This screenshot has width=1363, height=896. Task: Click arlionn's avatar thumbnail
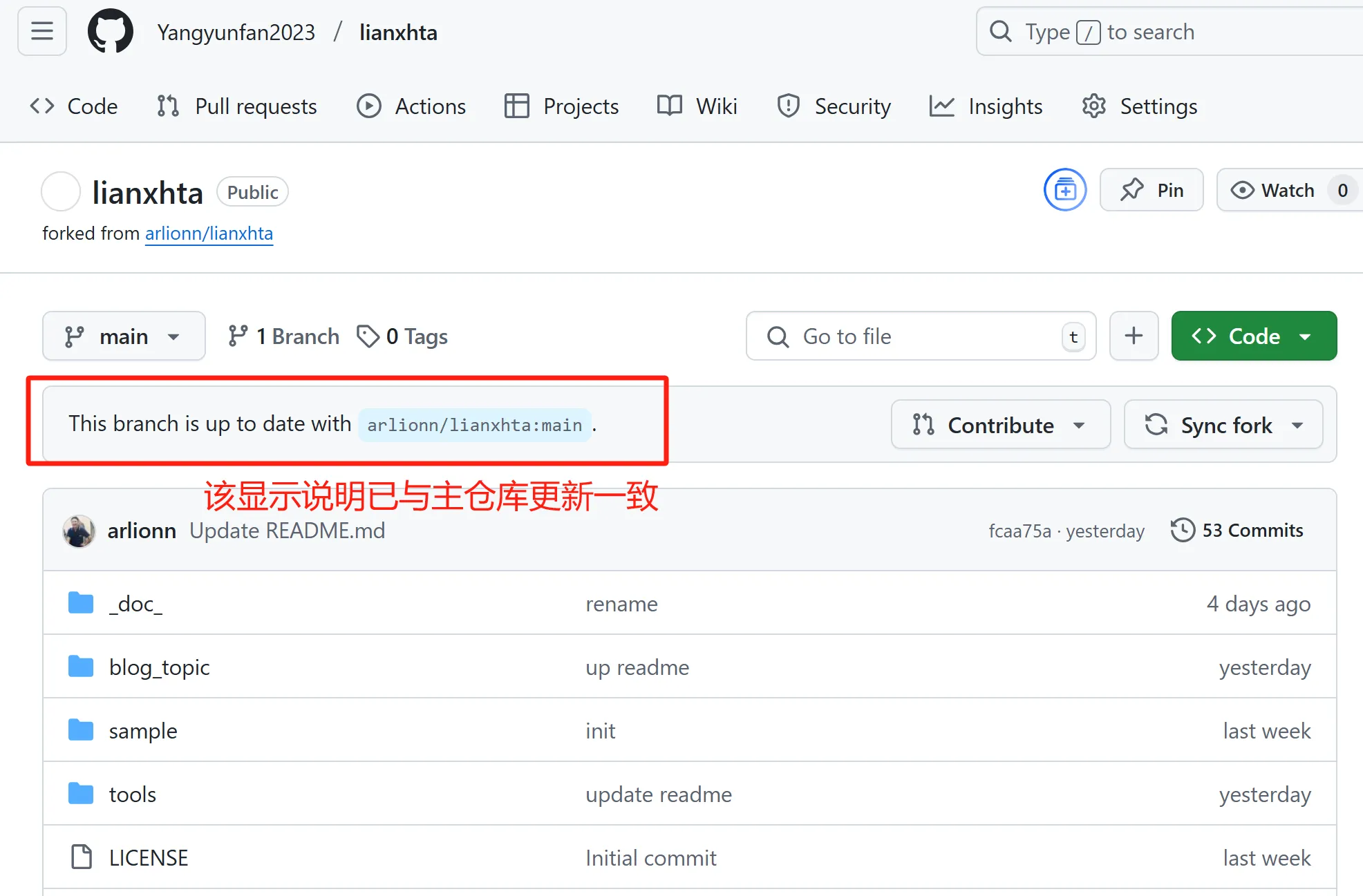[x=79, y=531]
